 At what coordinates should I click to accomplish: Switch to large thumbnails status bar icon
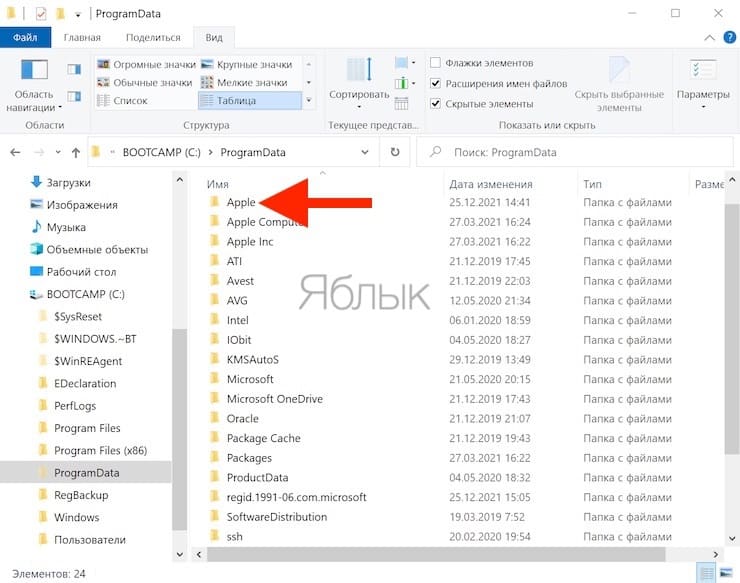tap(726, 574)
